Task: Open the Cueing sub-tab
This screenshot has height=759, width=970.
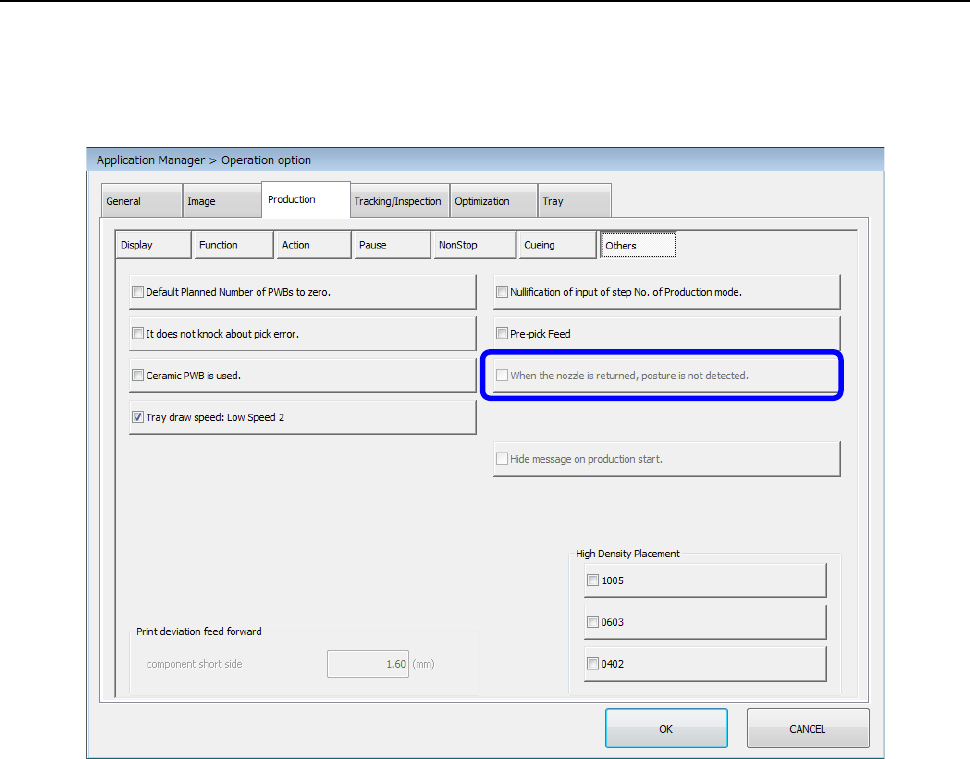Action: point(557,245)
